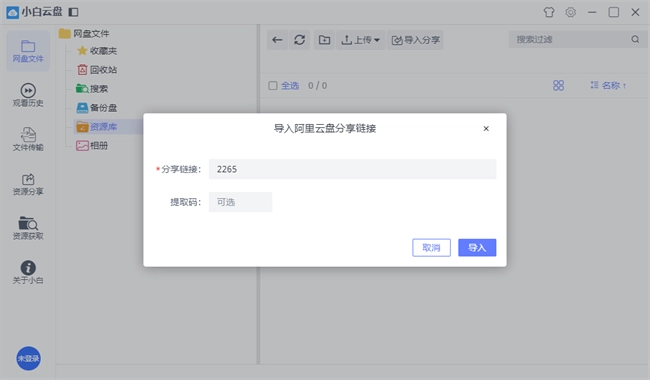The image size is (650, 380).
Task: Toggle the sidebar collapse icon next to 小白云盘
Action: tap(73, 12)
